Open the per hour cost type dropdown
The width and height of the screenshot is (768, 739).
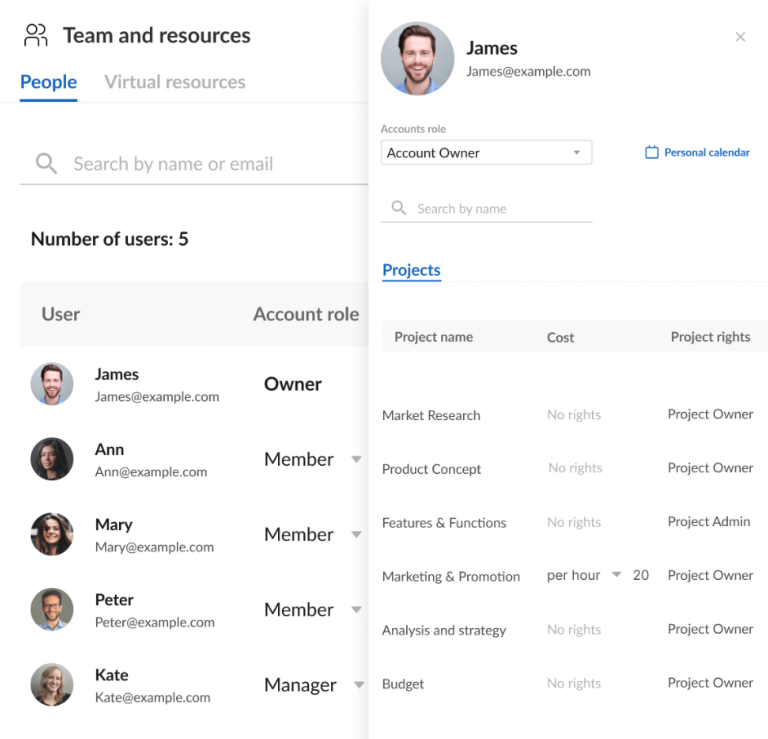point(584,575)
